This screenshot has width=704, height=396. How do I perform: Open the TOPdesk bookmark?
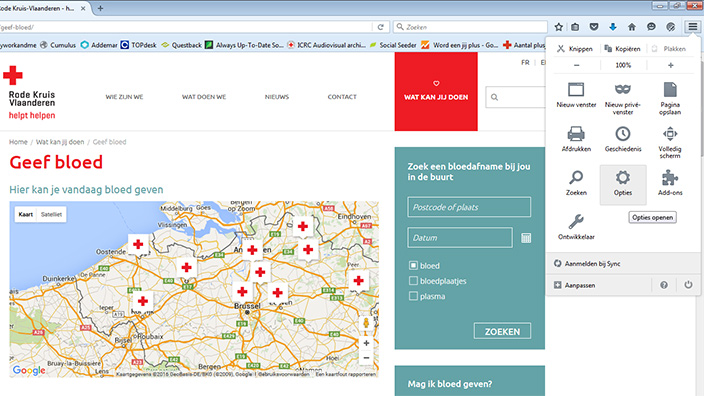(x=139, y=45)
